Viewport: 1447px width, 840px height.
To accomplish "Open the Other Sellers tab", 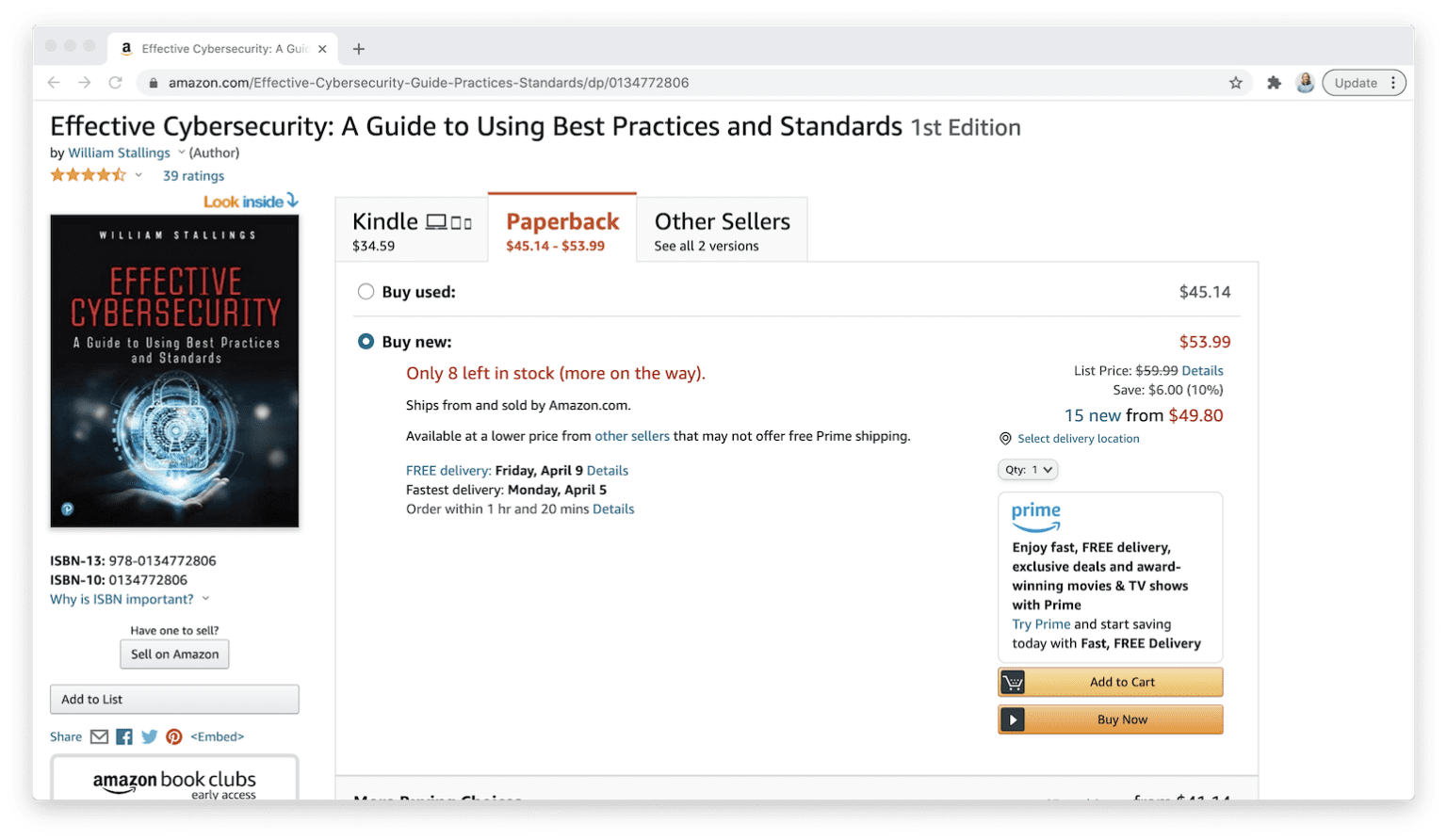I will point(722,229).
